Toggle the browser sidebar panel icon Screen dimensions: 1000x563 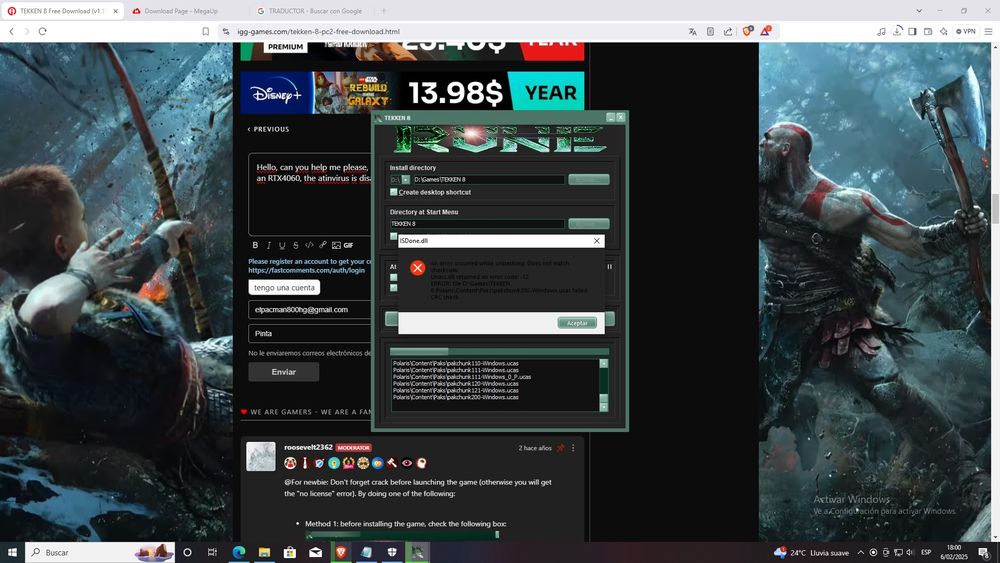coord(913,31)
